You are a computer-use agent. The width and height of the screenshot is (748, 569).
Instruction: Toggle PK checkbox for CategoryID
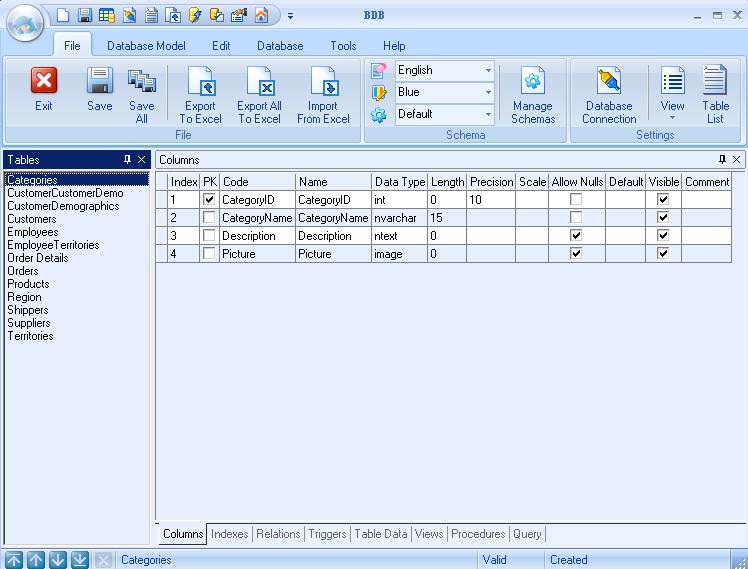tap(209, 199)
